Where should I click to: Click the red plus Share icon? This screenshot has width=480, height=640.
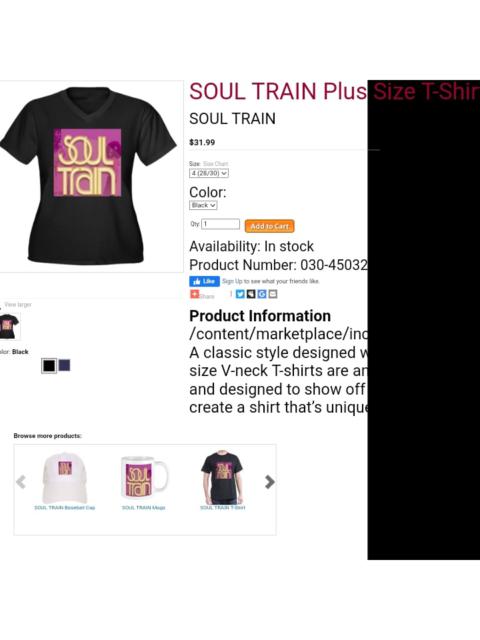coord(195,294)
